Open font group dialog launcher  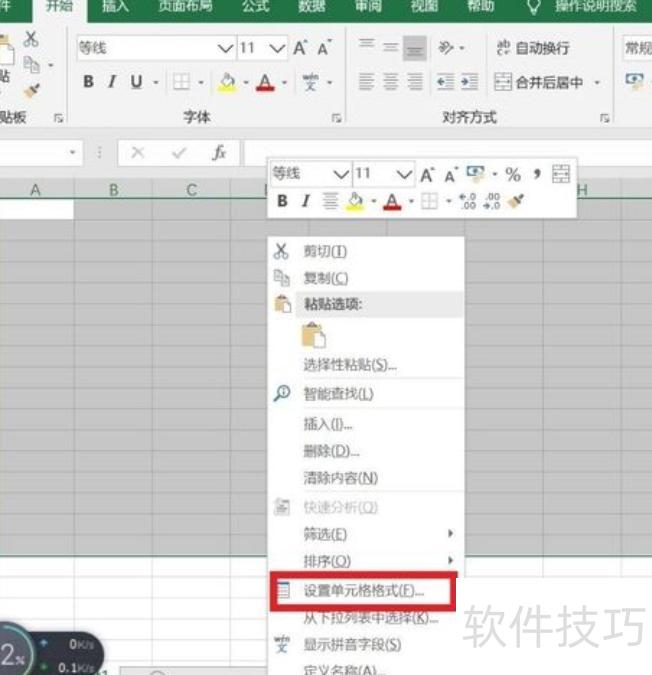pos(336,118)
